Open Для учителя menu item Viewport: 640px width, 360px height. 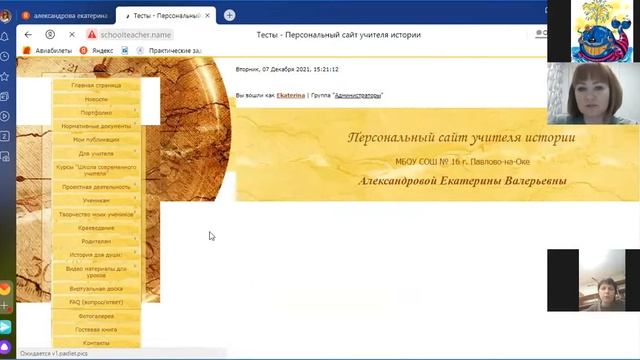click(x=96, y=153)
